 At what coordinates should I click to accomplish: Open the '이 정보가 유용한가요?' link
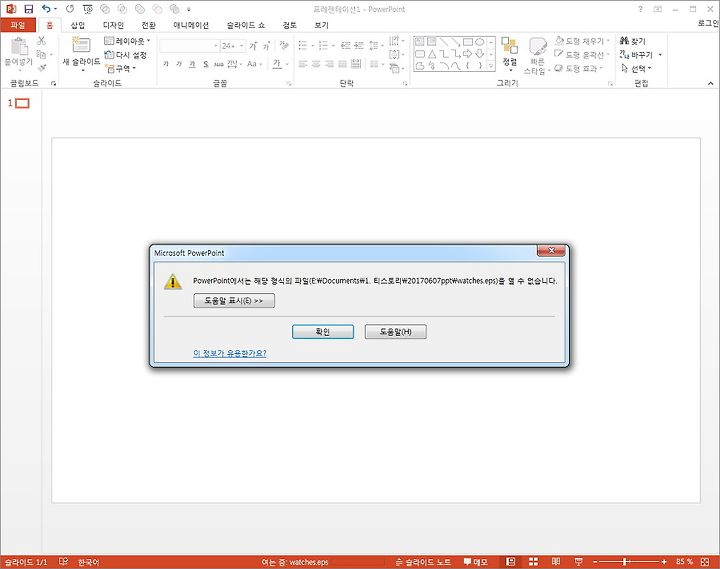pos(230,353)
